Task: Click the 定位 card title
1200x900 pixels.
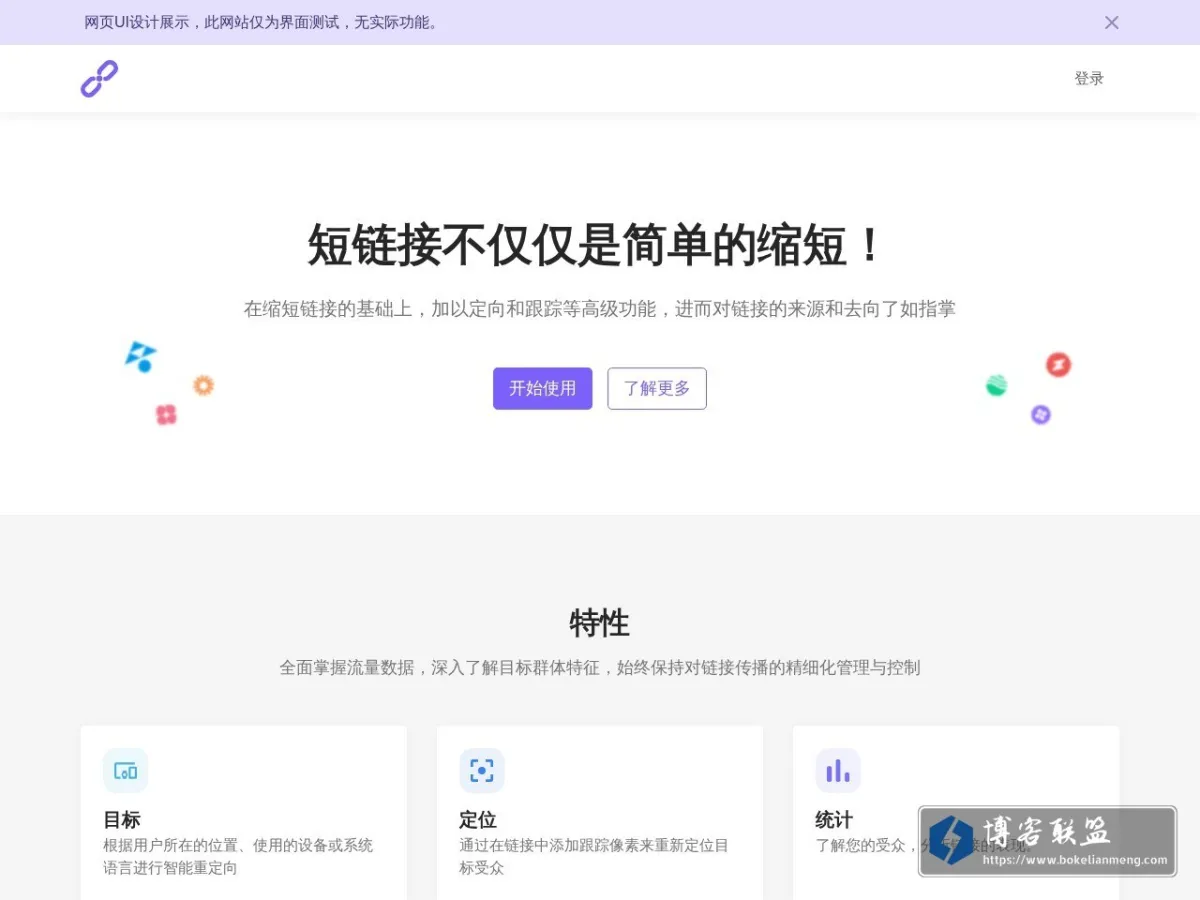Action: pyautogui.click(x=478, y=820)
